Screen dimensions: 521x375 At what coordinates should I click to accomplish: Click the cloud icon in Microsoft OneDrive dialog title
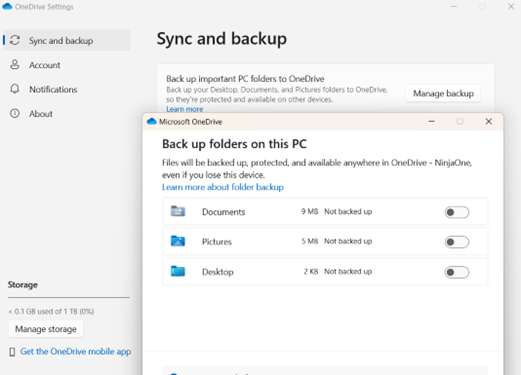pyautogui.click(x=152, y=121)
